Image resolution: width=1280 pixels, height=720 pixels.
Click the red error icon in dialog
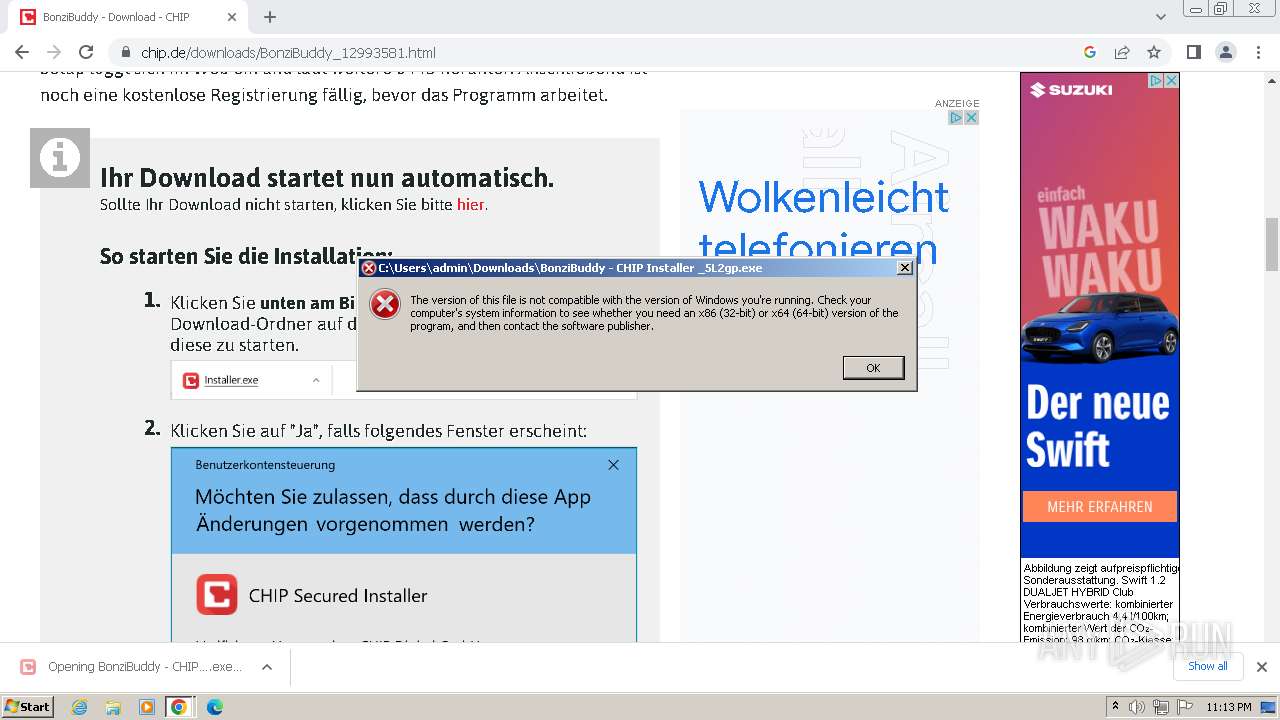pyautogui.click(x=385, y=305)
